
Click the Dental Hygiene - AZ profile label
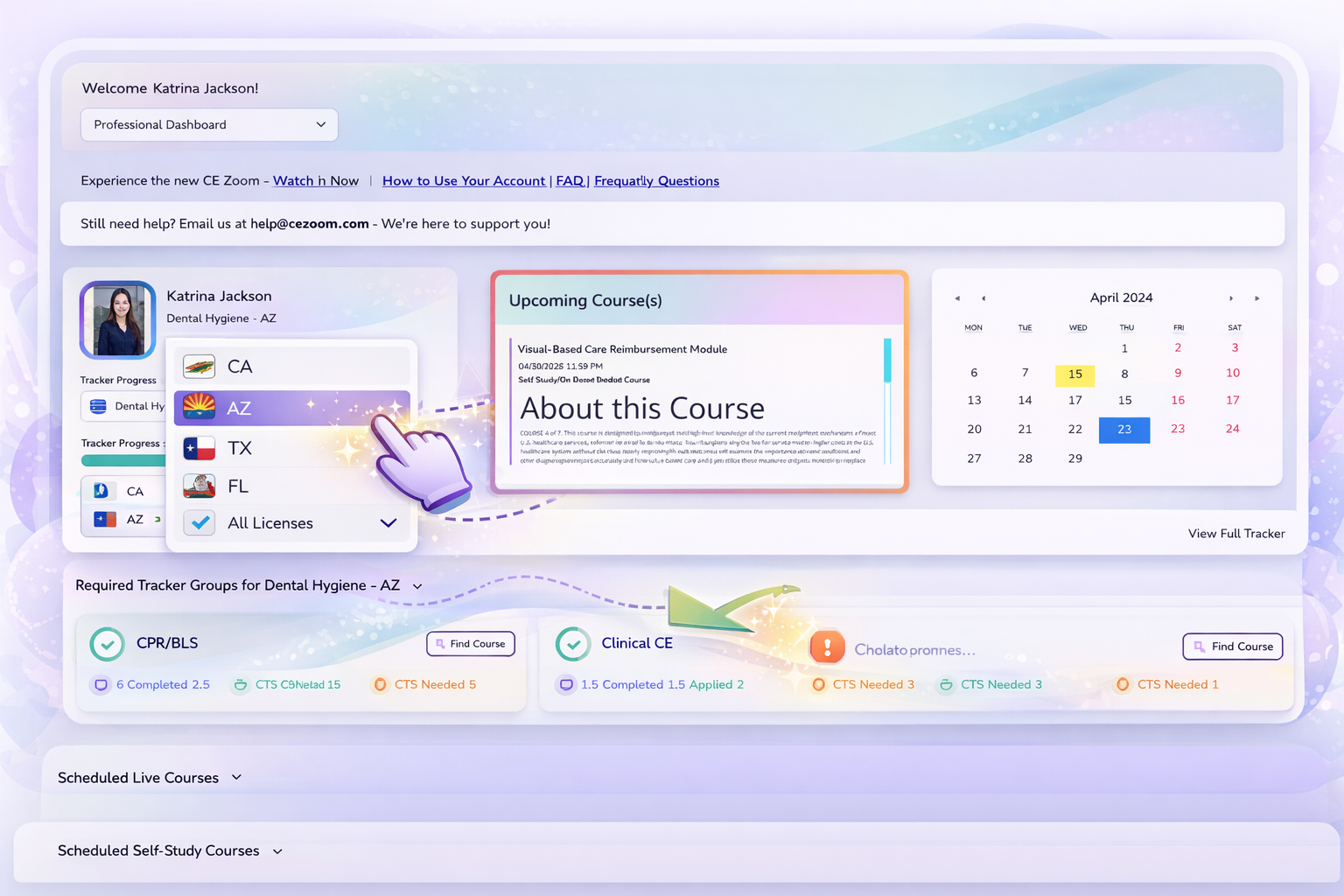[x=221, y=318]
